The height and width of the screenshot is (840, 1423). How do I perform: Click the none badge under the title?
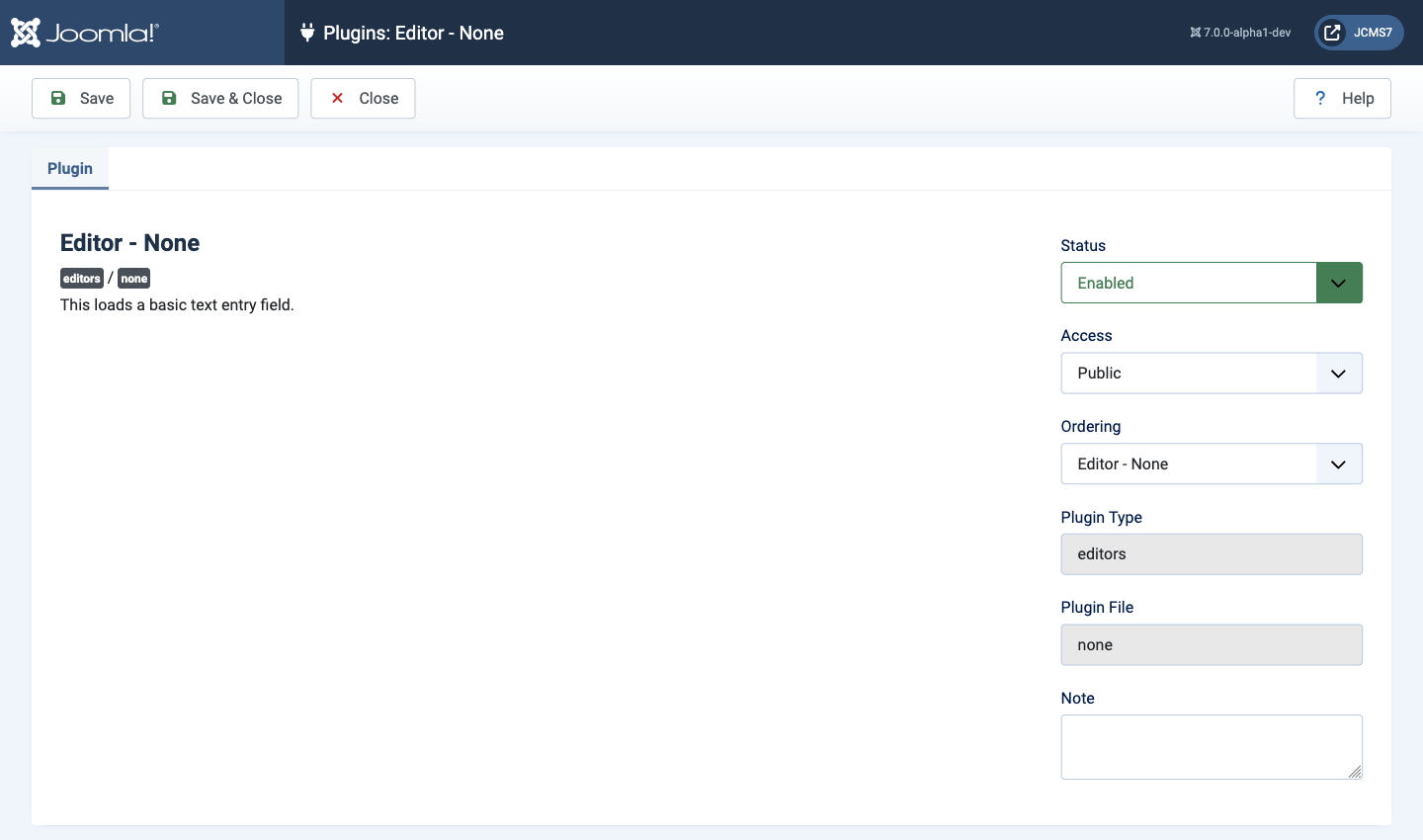(x=134, y=279)
